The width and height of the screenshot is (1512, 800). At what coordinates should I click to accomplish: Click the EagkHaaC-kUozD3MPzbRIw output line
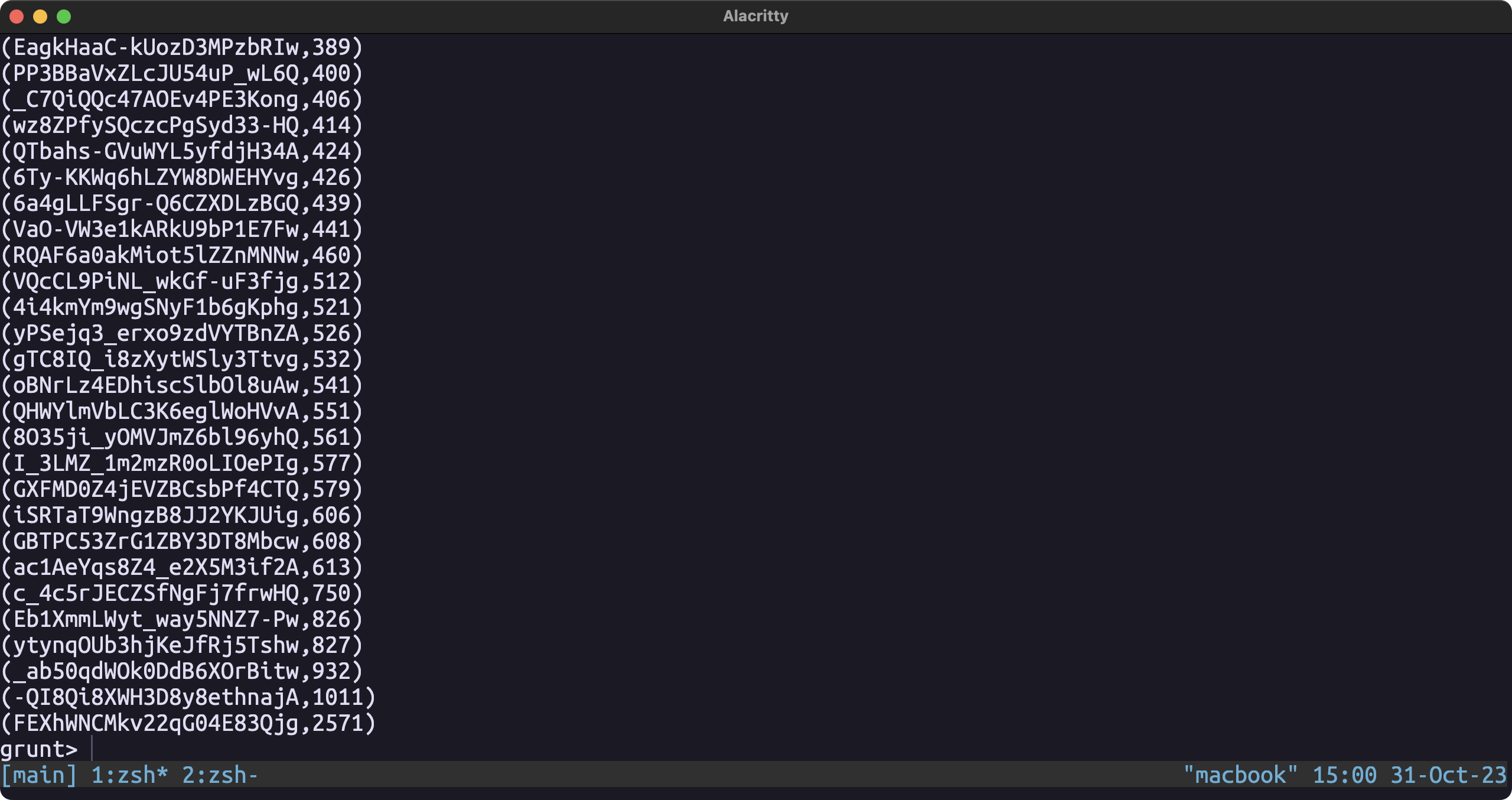(x=182, y=47)
